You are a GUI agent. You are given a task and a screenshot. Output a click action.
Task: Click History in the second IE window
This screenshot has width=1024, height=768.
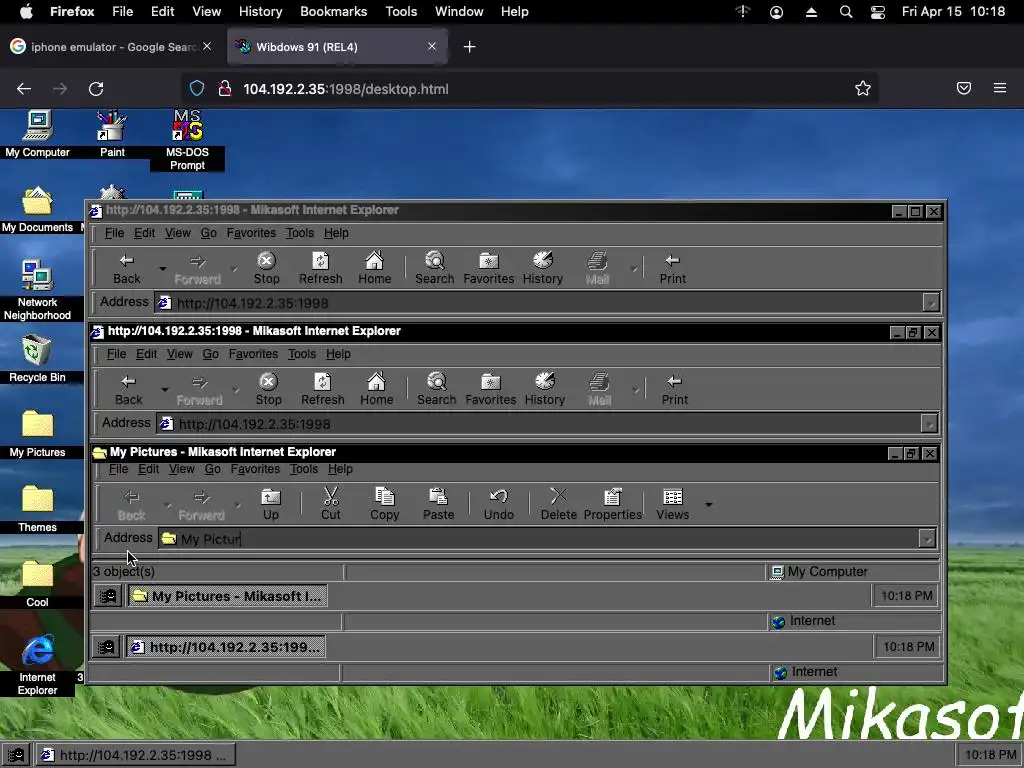coord(545,389)
